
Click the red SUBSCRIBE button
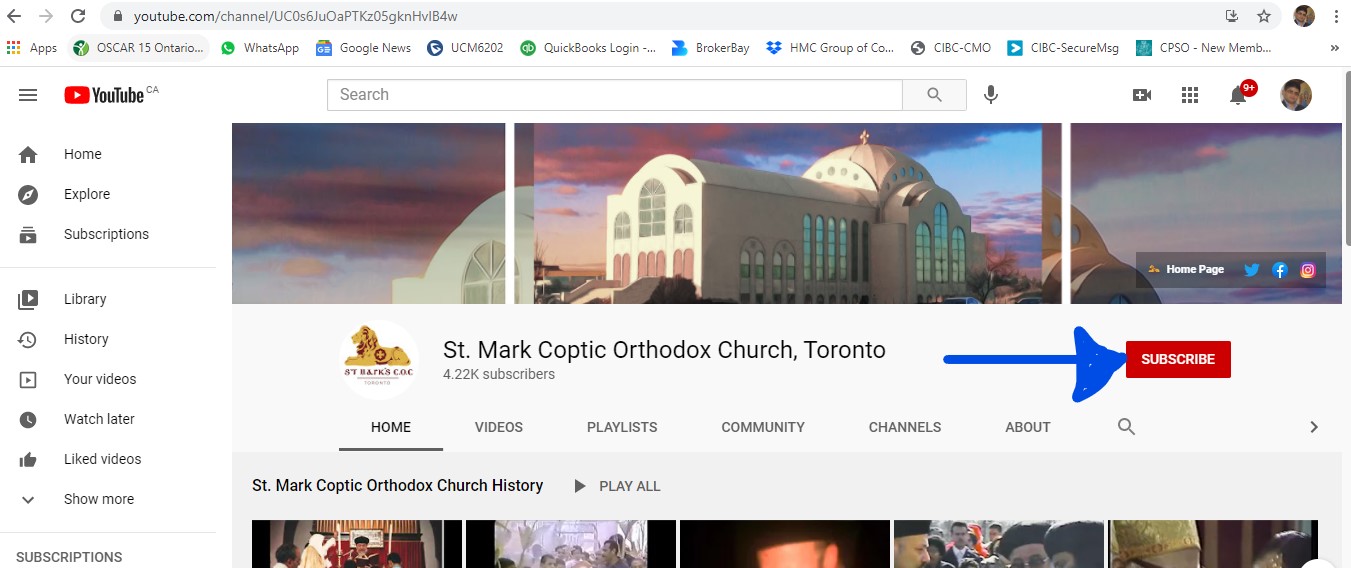1178,359
